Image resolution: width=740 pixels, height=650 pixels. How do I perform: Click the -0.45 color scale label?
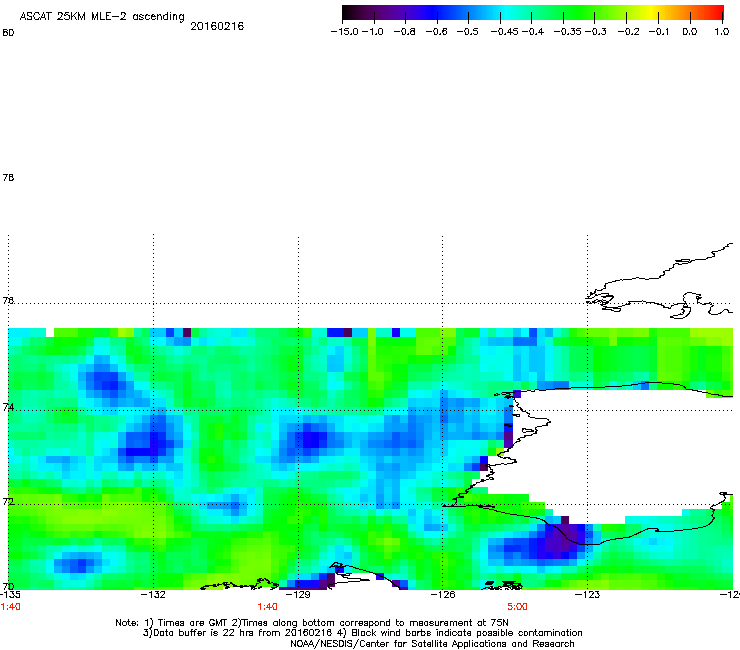pyautogui.click(x=505, y=32)
